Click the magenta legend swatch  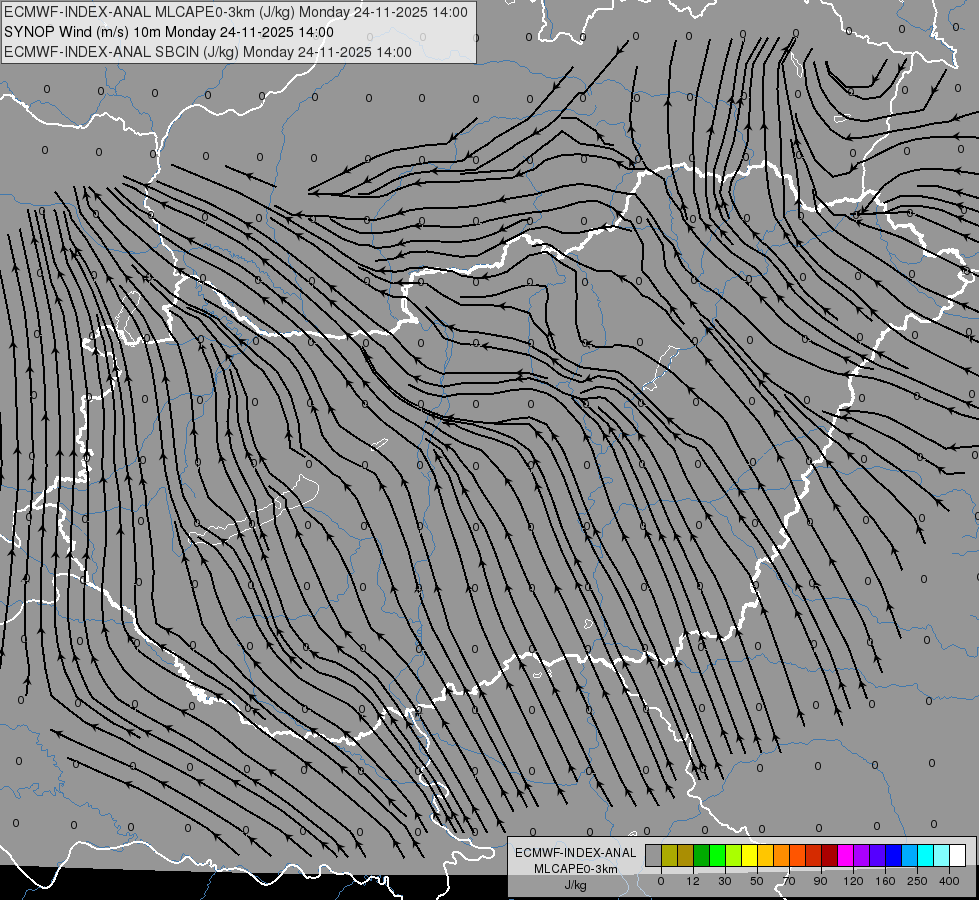coord(846,856)
